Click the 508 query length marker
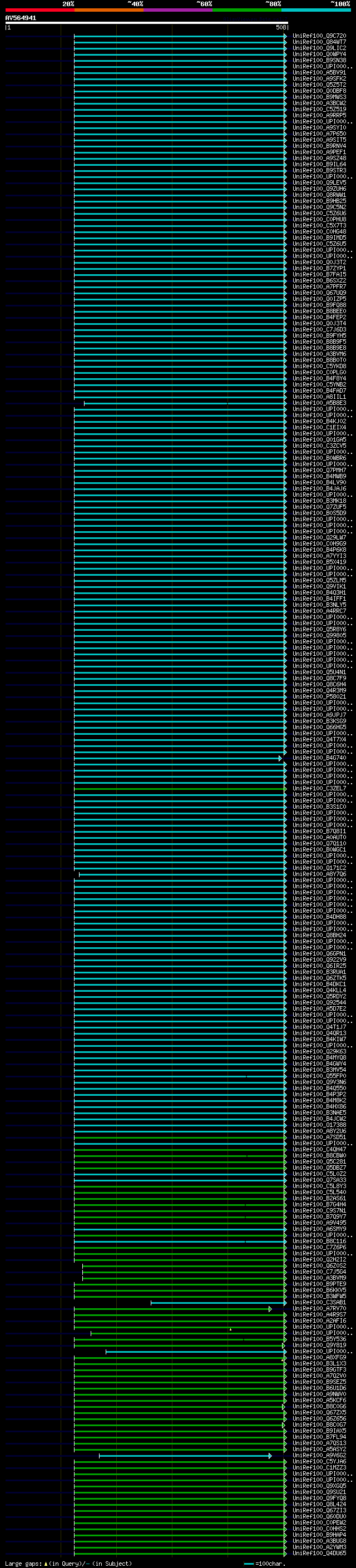 (280, 27)
